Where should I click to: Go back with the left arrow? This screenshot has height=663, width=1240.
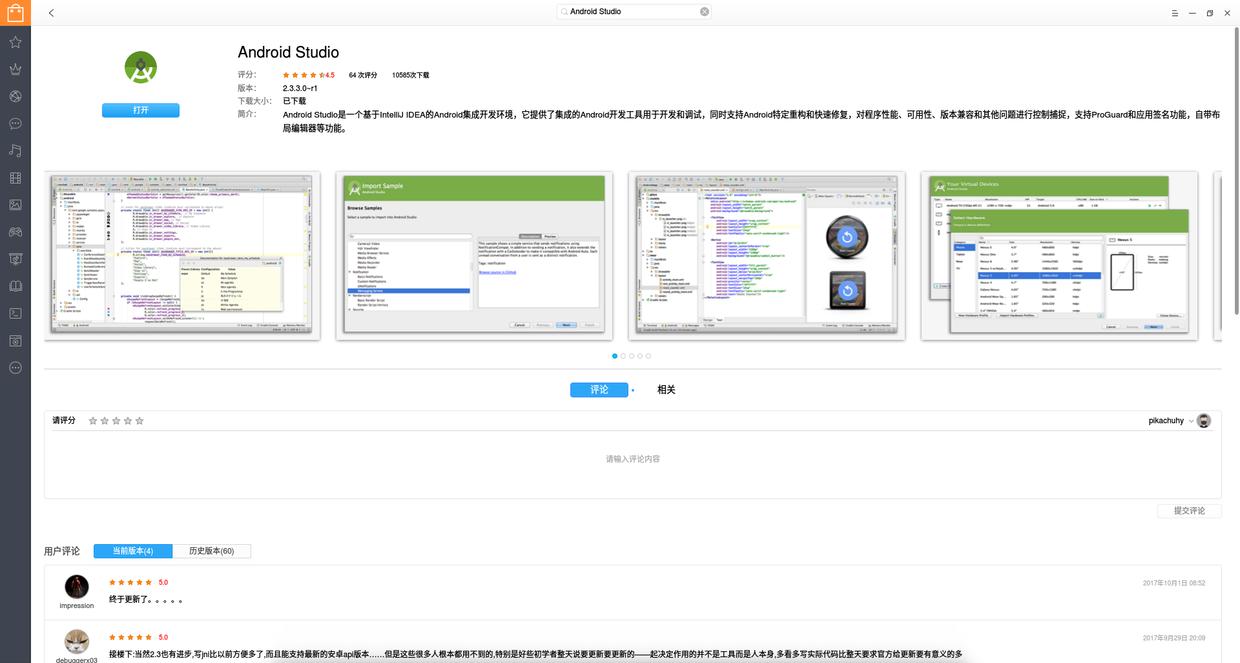pyautogui.click(x=51, y=13)
